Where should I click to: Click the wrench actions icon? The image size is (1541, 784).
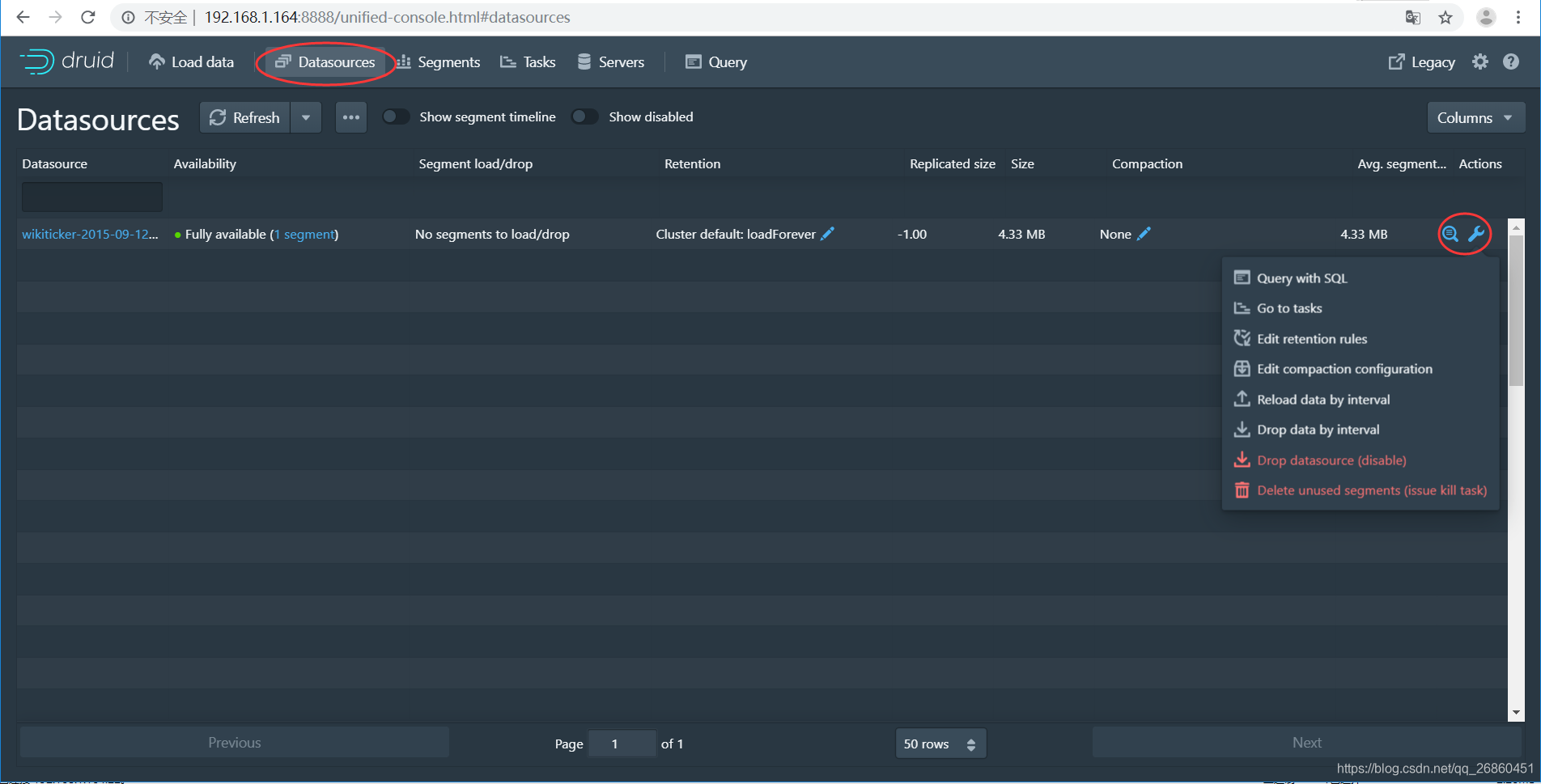click(1476, 234)
